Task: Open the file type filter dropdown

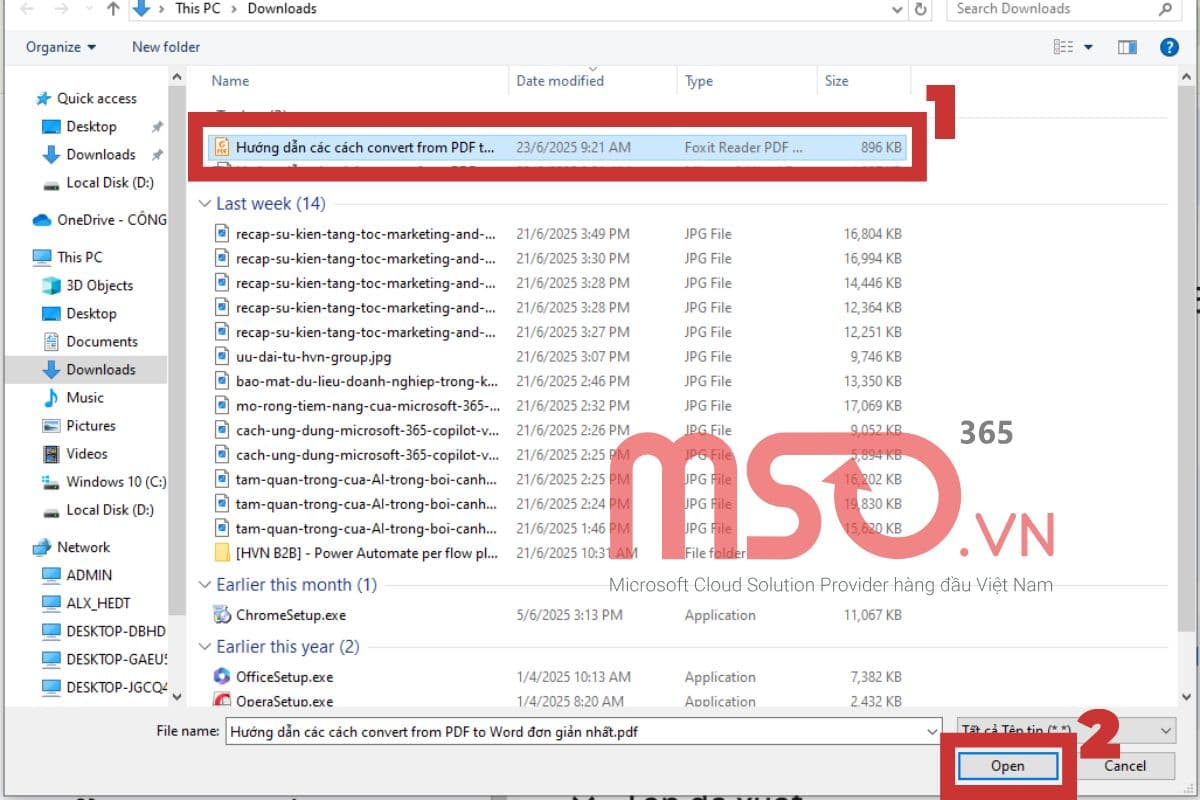Action: click(x=1066, y=731)
